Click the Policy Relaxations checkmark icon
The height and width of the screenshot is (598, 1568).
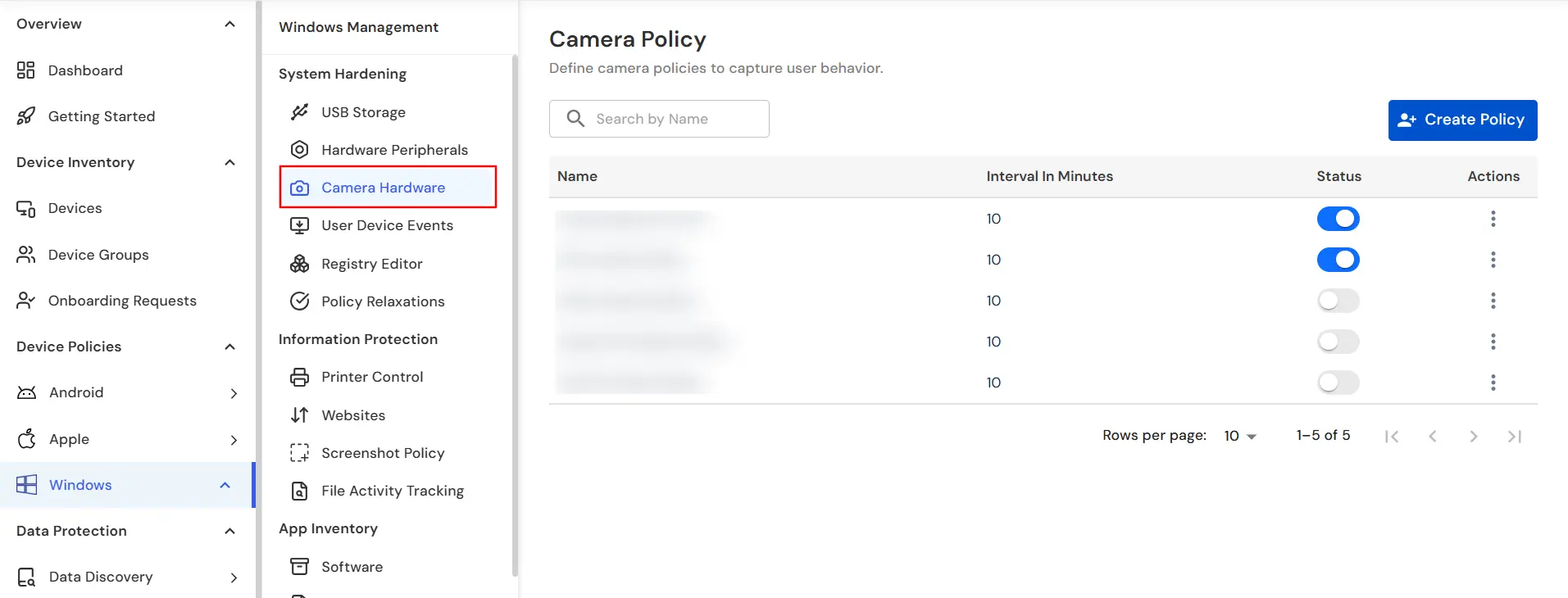click(300, 301)
